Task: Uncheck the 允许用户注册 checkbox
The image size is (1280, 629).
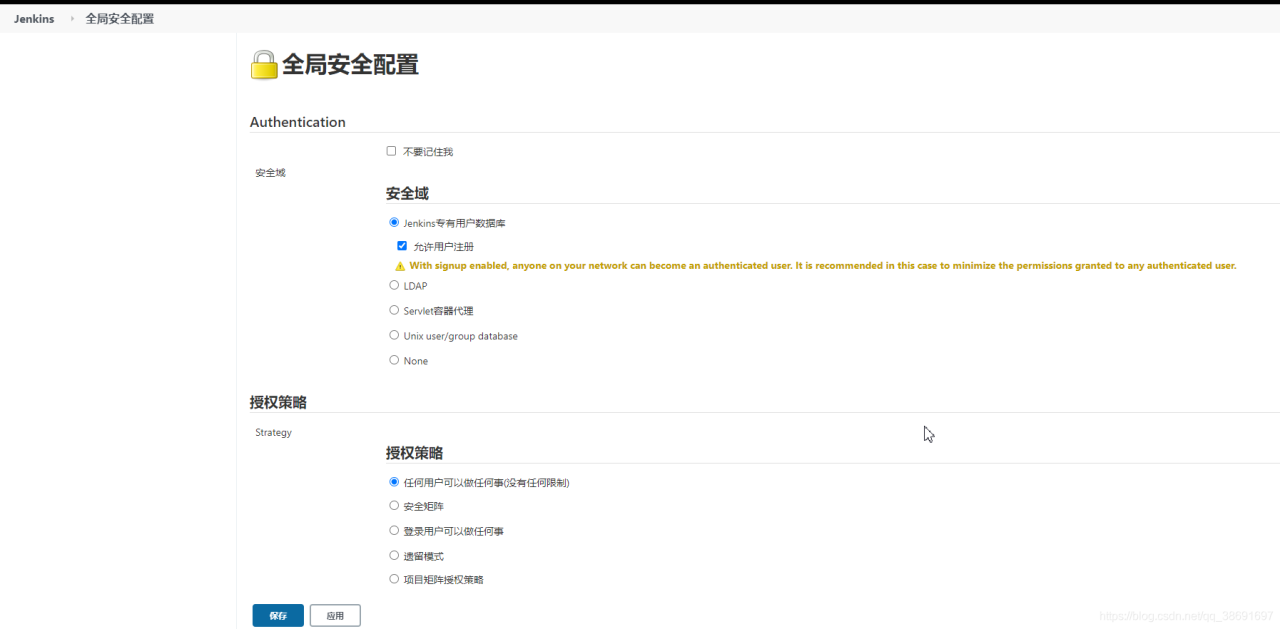Action: (x=402, y=246)
